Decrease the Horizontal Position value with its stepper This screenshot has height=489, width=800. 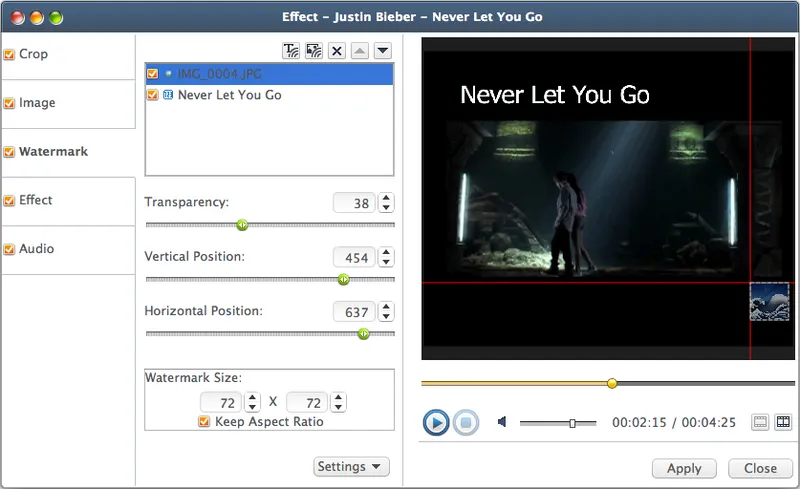click(x=386, y=316)
